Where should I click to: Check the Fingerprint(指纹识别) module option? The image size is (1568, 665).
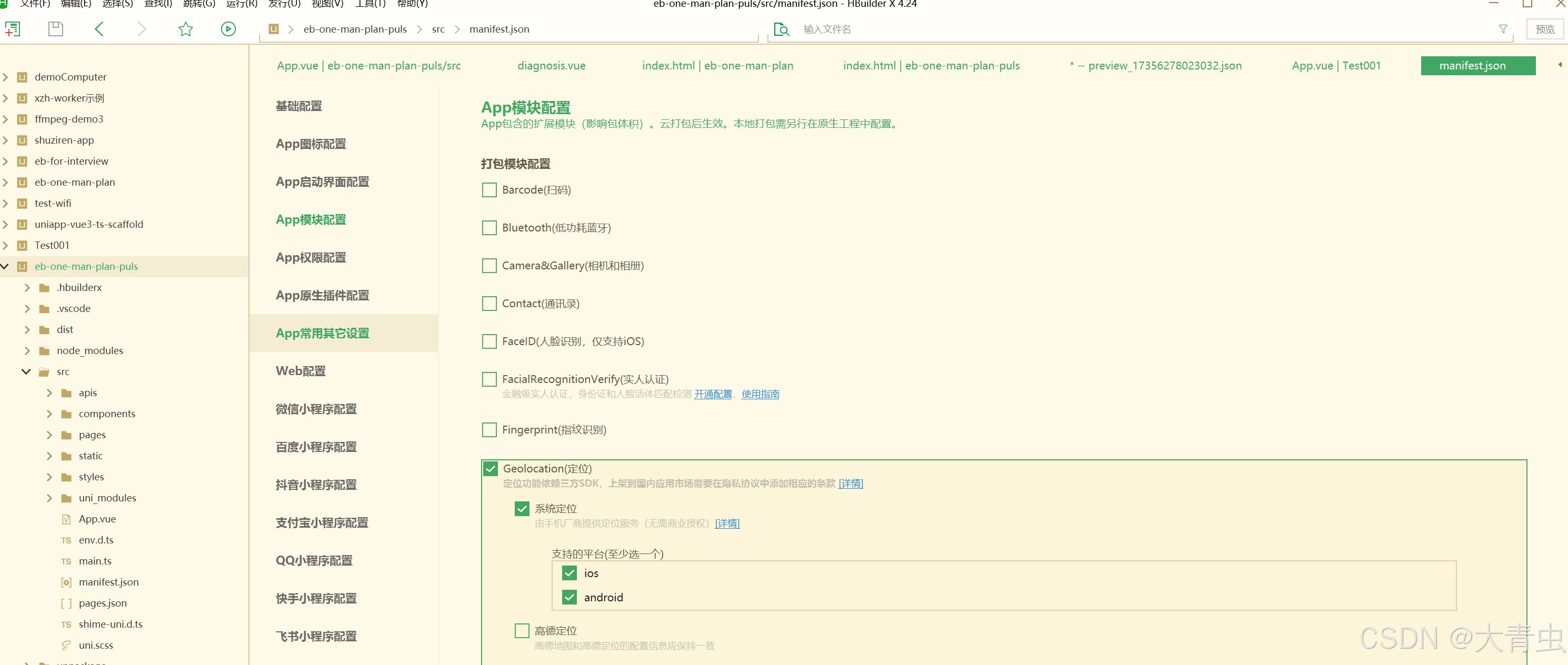pos(489,429)
